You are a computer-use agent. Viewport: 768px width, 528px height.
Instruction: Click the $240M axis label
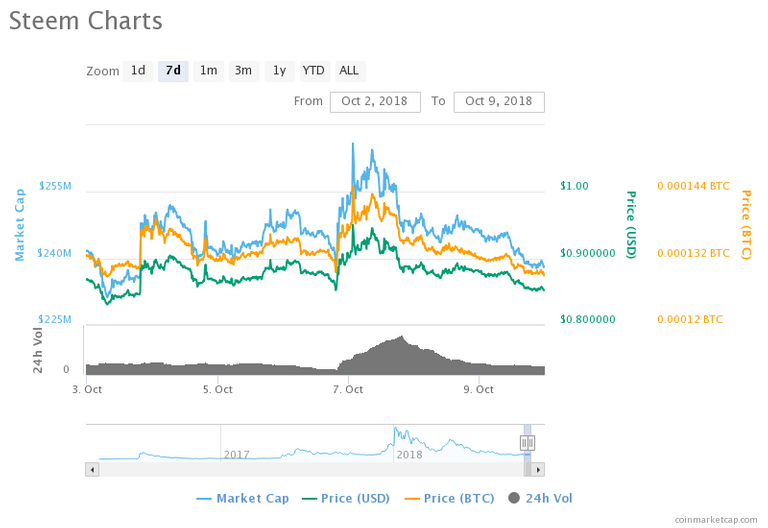tap(54, 253)
